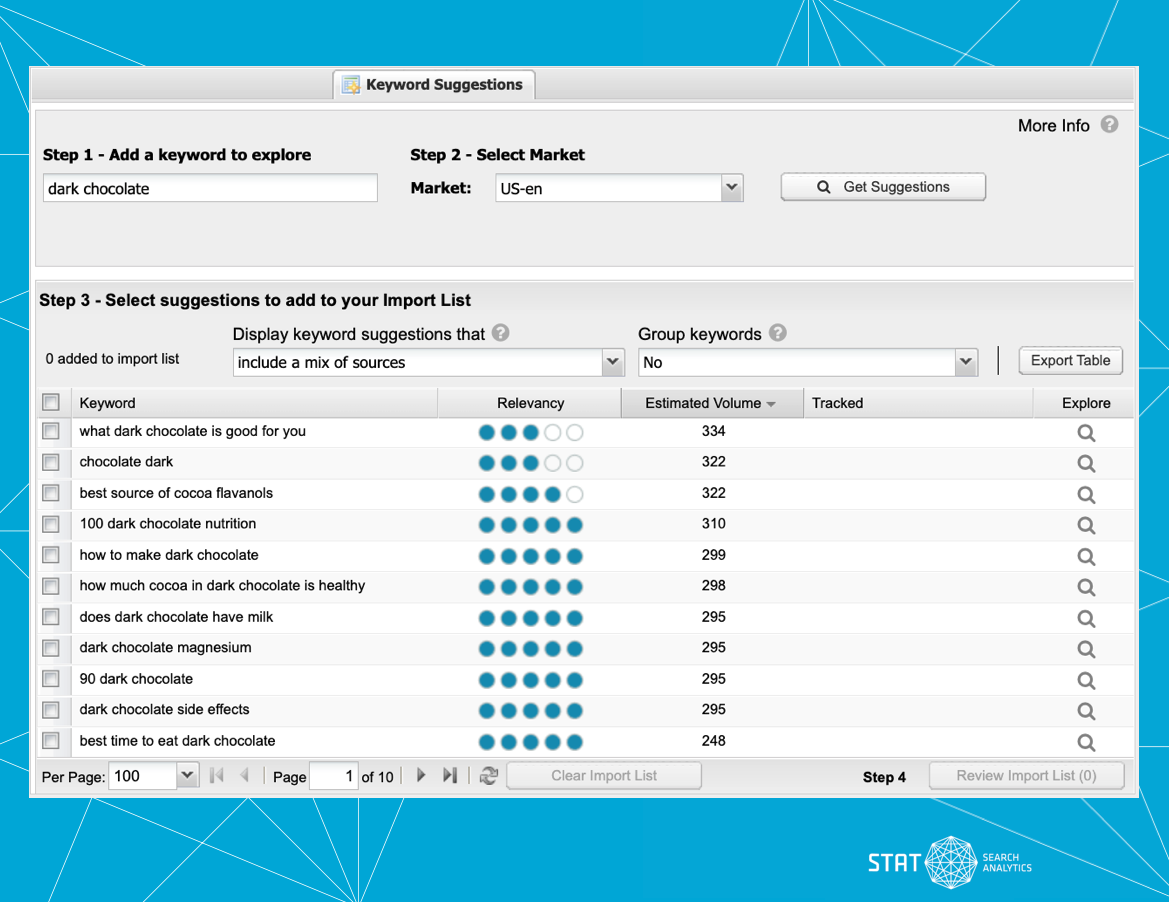Explore the keyword 'chocolate dark' via magnifier icon
The image size is (1169, 902).
coord(1086,463)
